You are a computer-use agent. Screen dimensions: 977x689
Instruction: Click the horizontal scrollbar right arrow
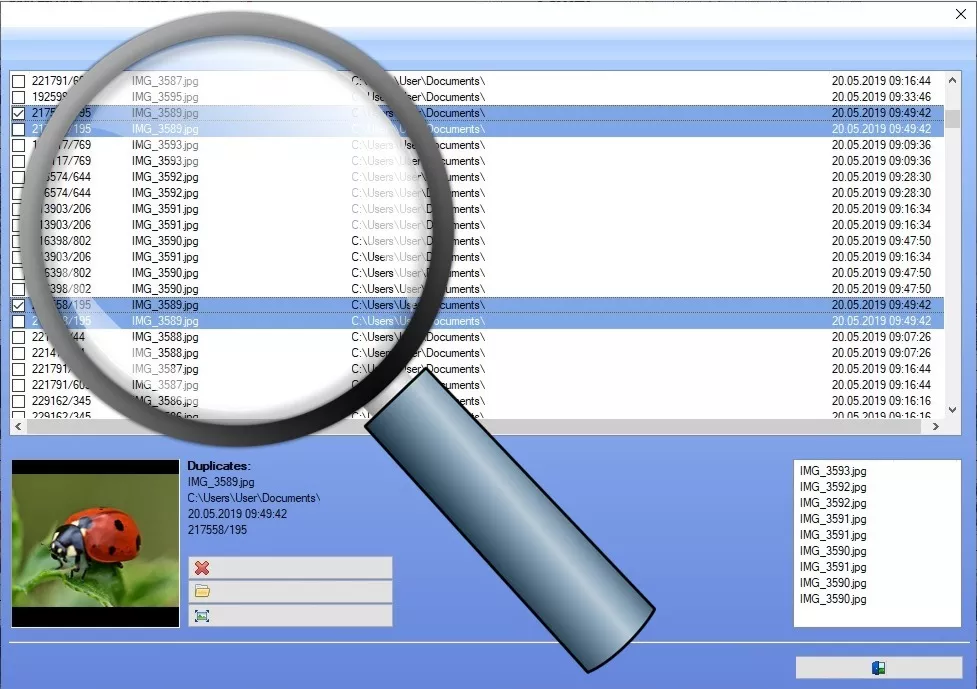tap(933, 427)
